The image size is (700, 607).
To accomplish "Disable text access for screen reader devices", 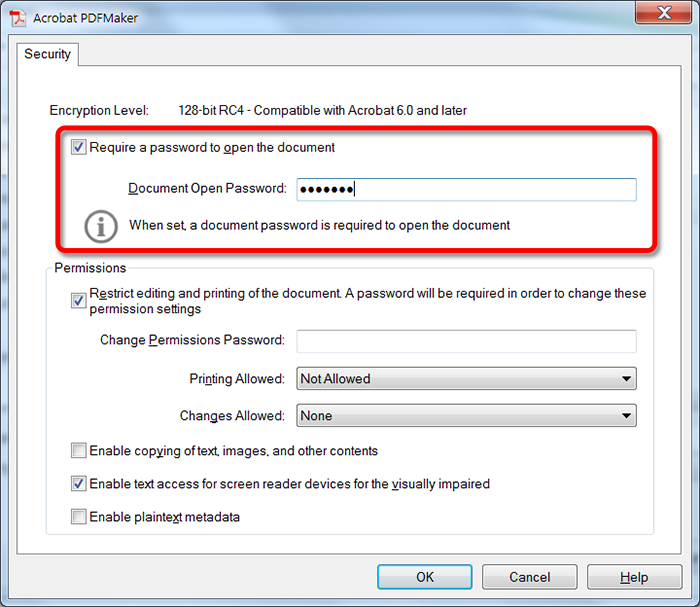I will point(79,484).
